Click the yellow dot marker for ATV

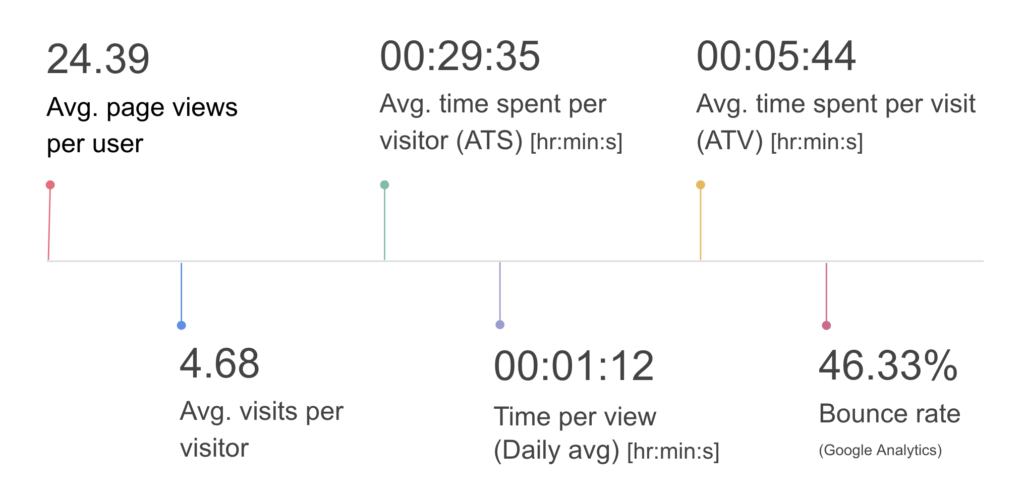coord(701,185)
